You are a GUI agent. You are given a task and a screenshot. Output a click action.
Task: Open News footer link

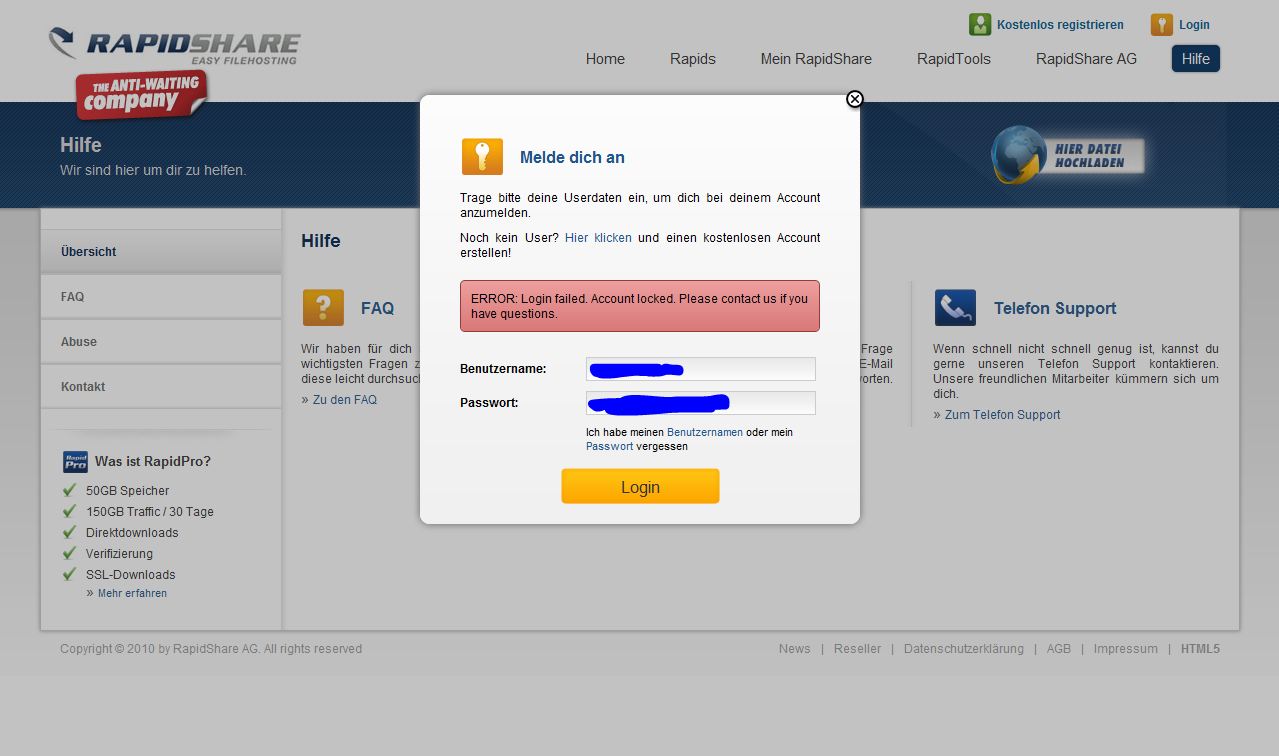(x=795, y=649)
